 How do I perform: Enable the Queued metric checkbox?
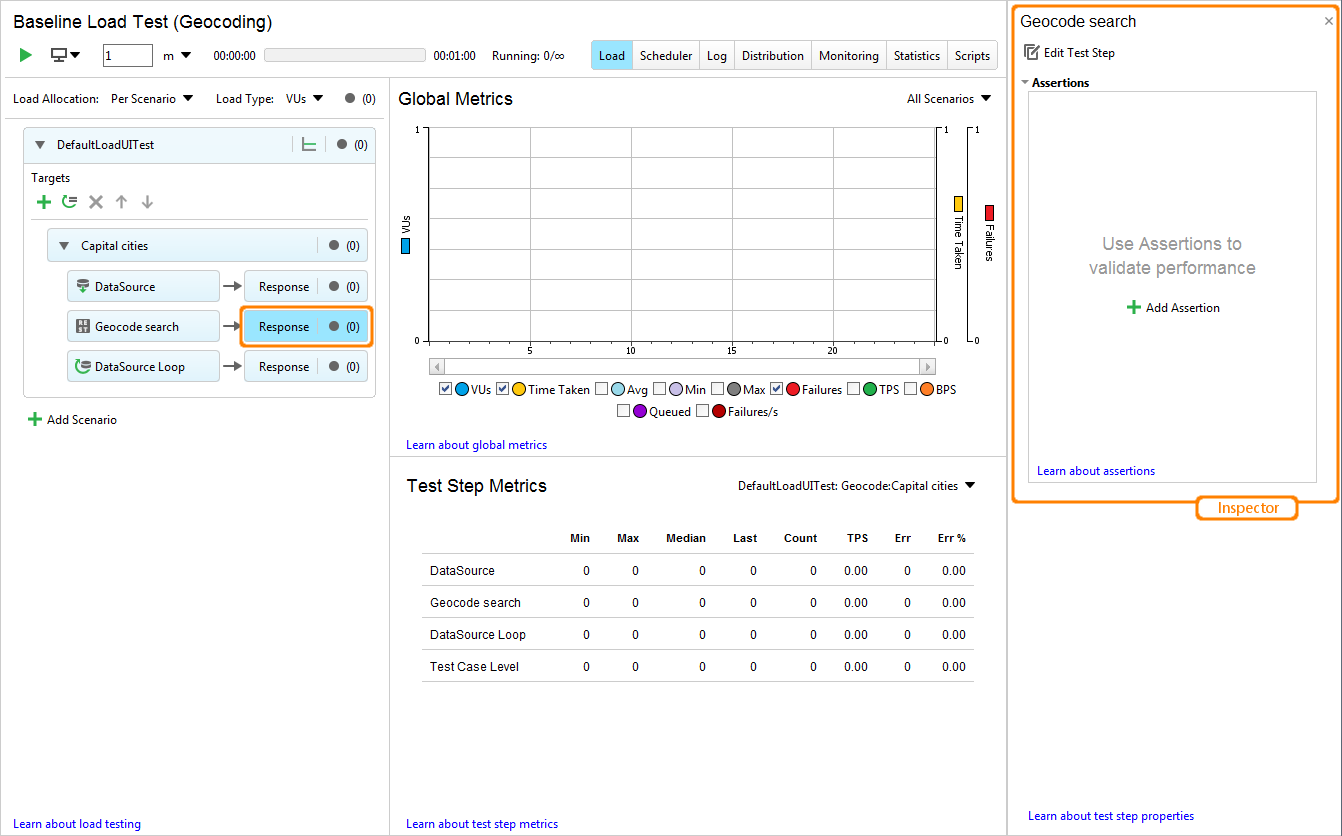coord(624,410)
